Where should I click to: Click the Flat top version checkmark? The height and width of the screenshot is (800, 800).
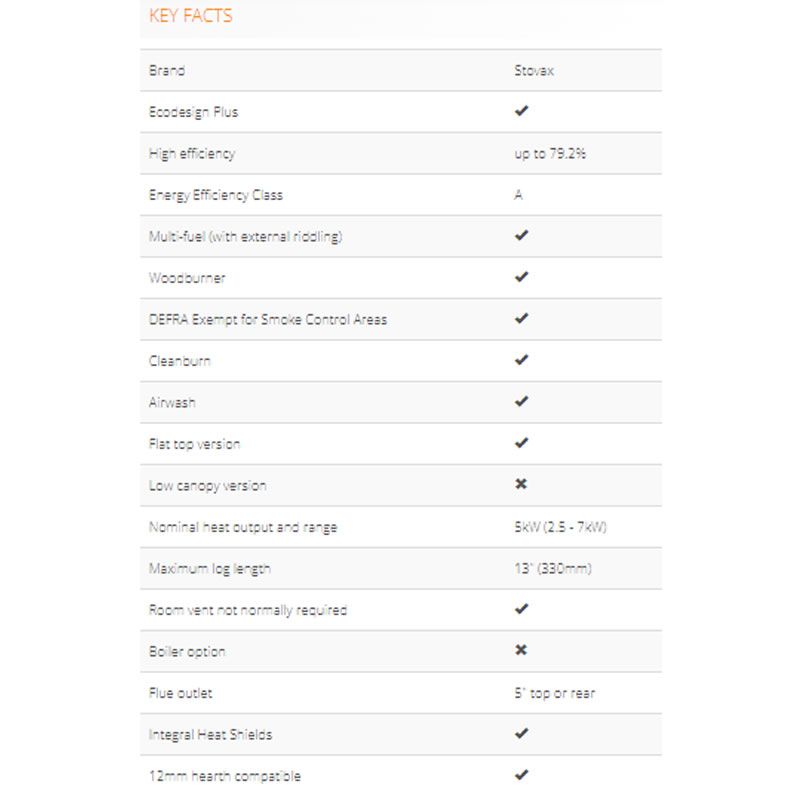tap(521, 443)
